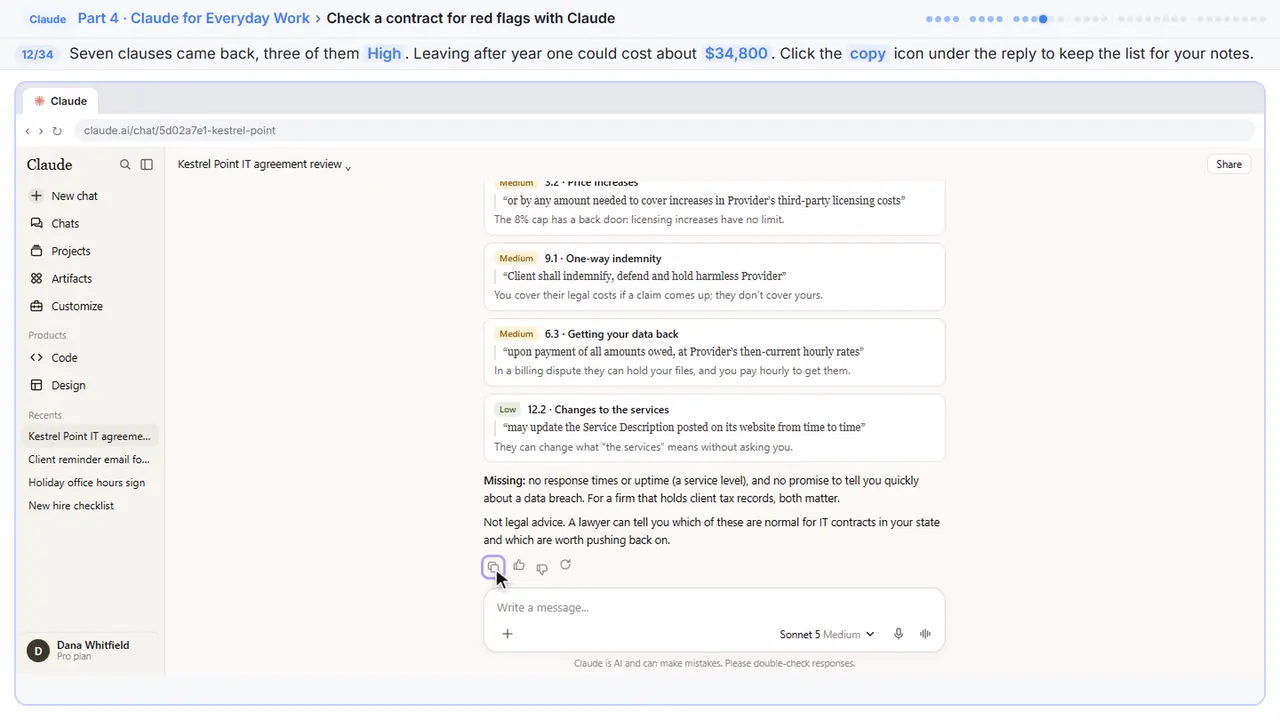Open search in the Claude sidebar
Image resolution: width=1280 pixels, height=720 pixels.
click(125, 165)
